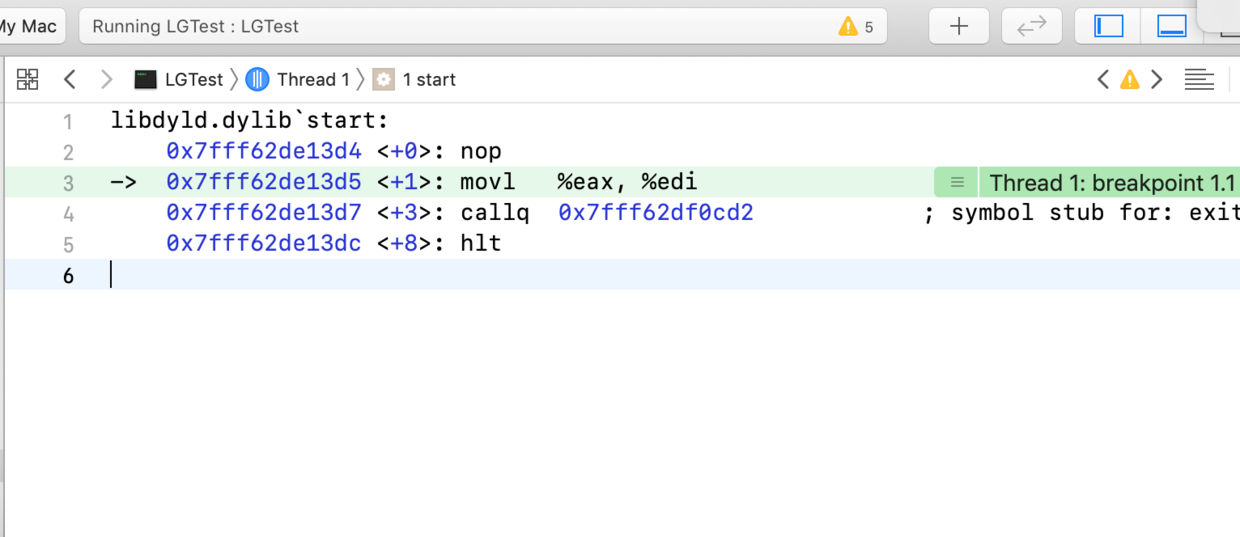Click address 0x7fff62de13dc on line 5
This screenshot has height=537, width=1240.
[x=264, y=243]
